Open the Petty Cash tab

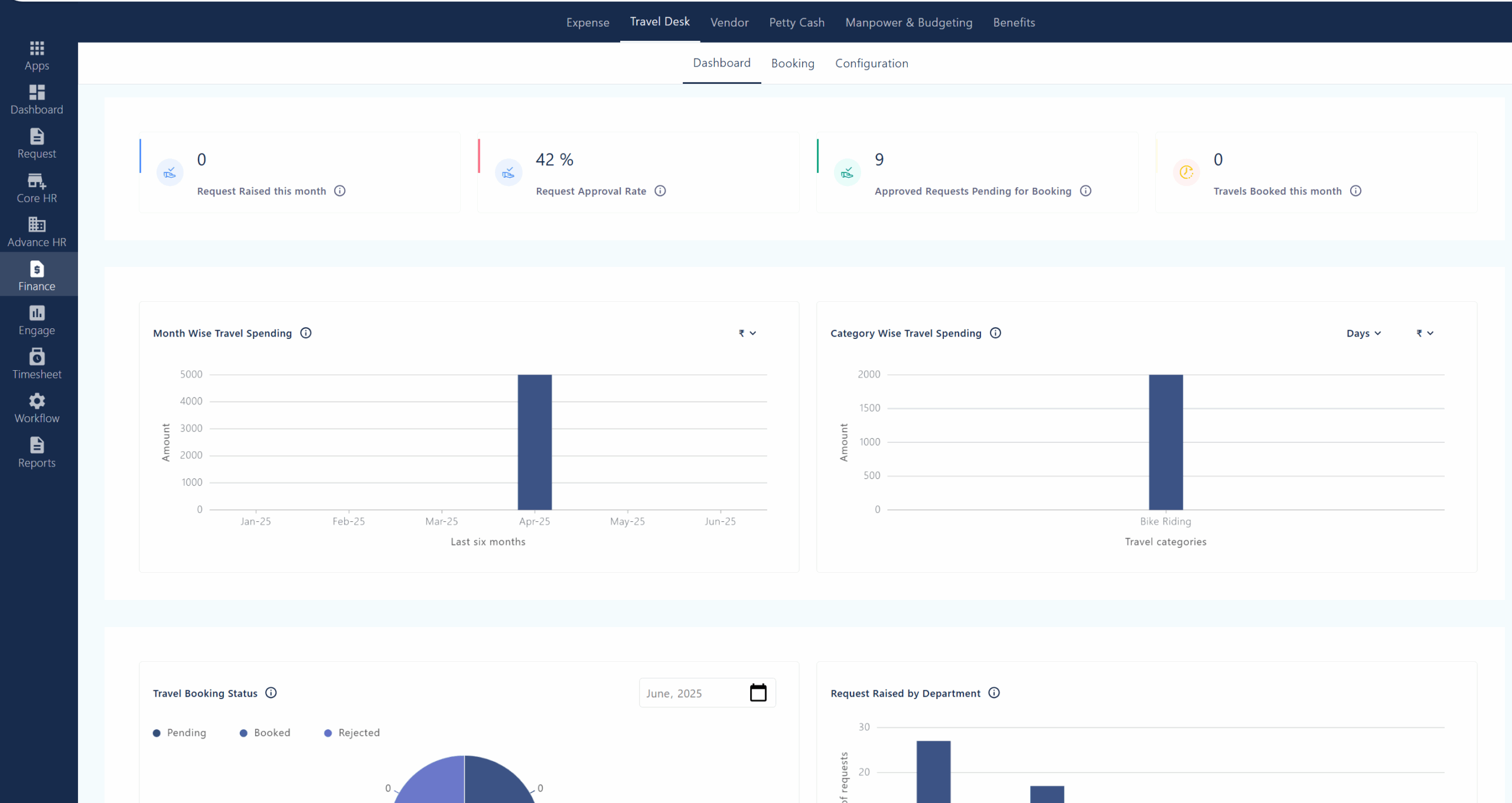797,22
